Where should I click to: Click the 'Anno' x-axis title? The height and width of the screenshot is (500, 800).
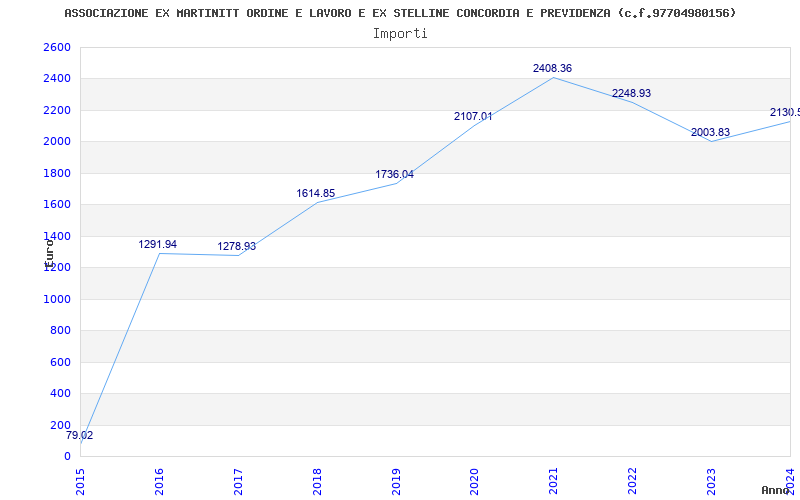click(x=775, y=490)
